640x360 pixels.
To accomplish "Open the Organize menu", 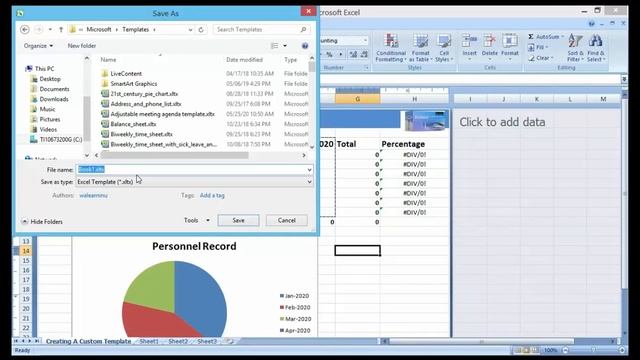I will pyautogui.click(x=38, y=46).
